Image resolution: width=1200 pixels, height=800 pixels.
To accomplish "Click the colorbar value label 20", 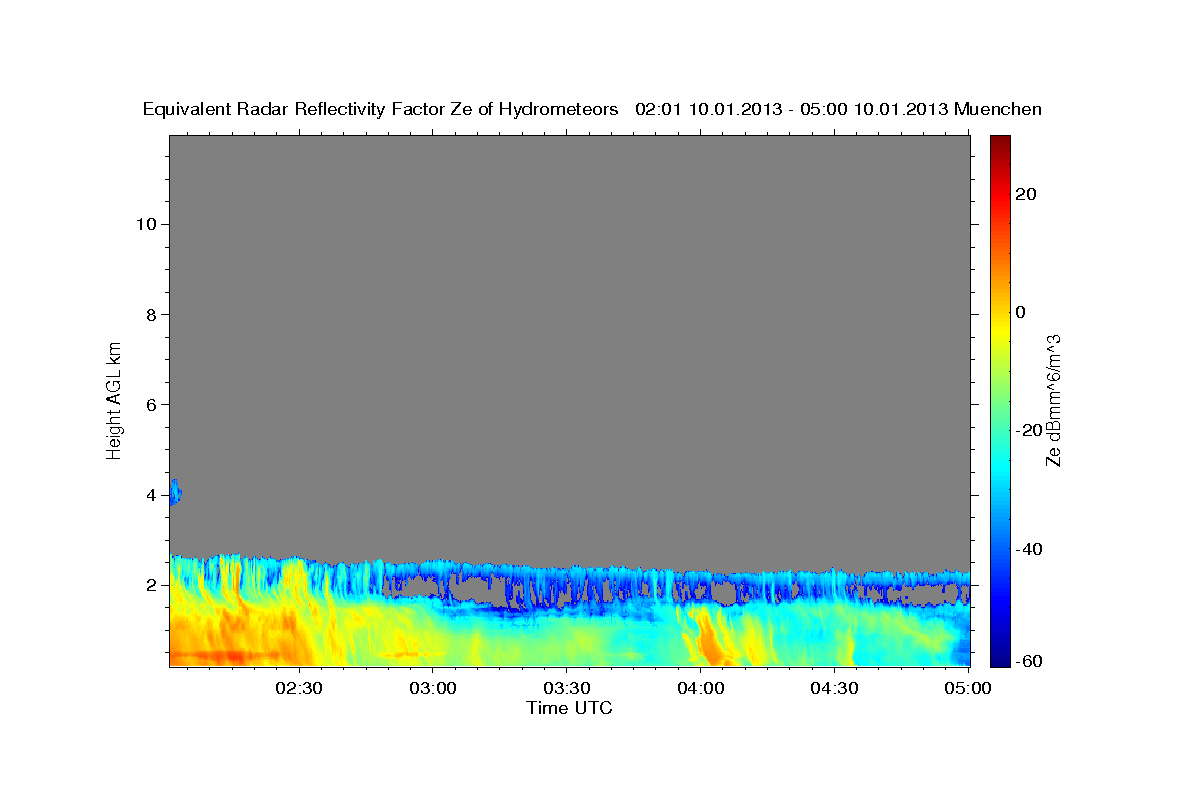I will (x=1028, y=194).
